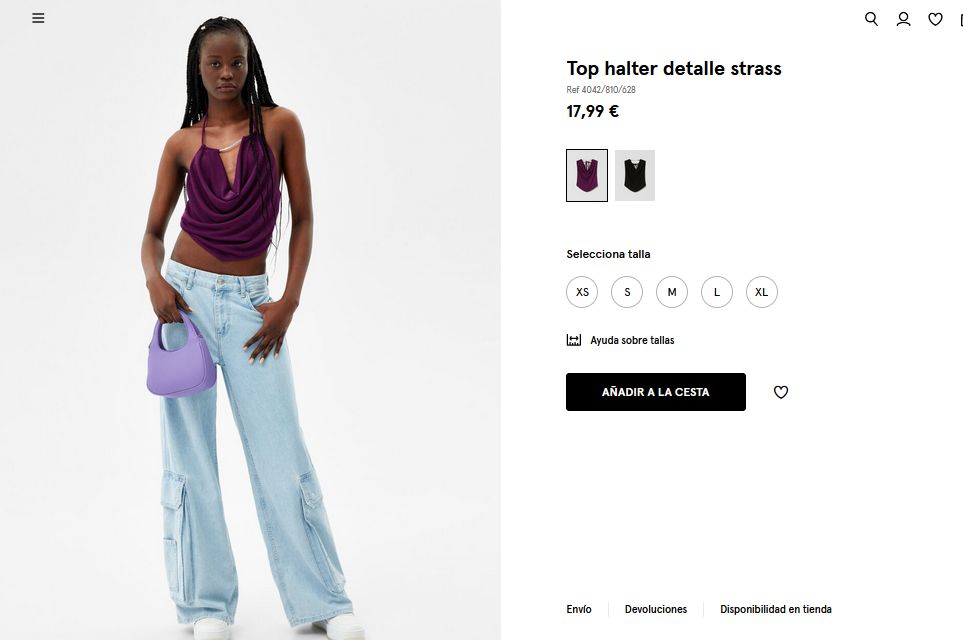This screenshot has height=640, width=963.
Task: Choose size XL
Action: click(x=762, y=292)
